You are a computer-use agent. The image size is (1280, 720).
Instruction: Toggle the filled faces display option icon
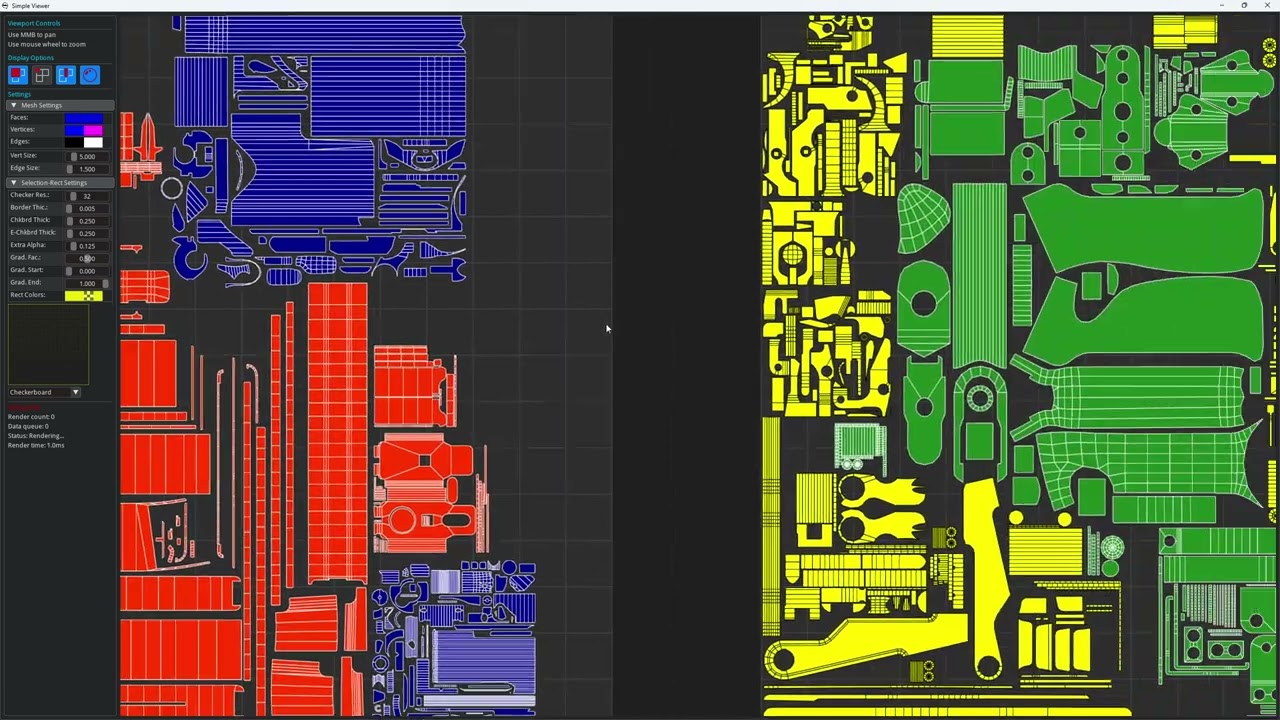[x=18, y=75]
